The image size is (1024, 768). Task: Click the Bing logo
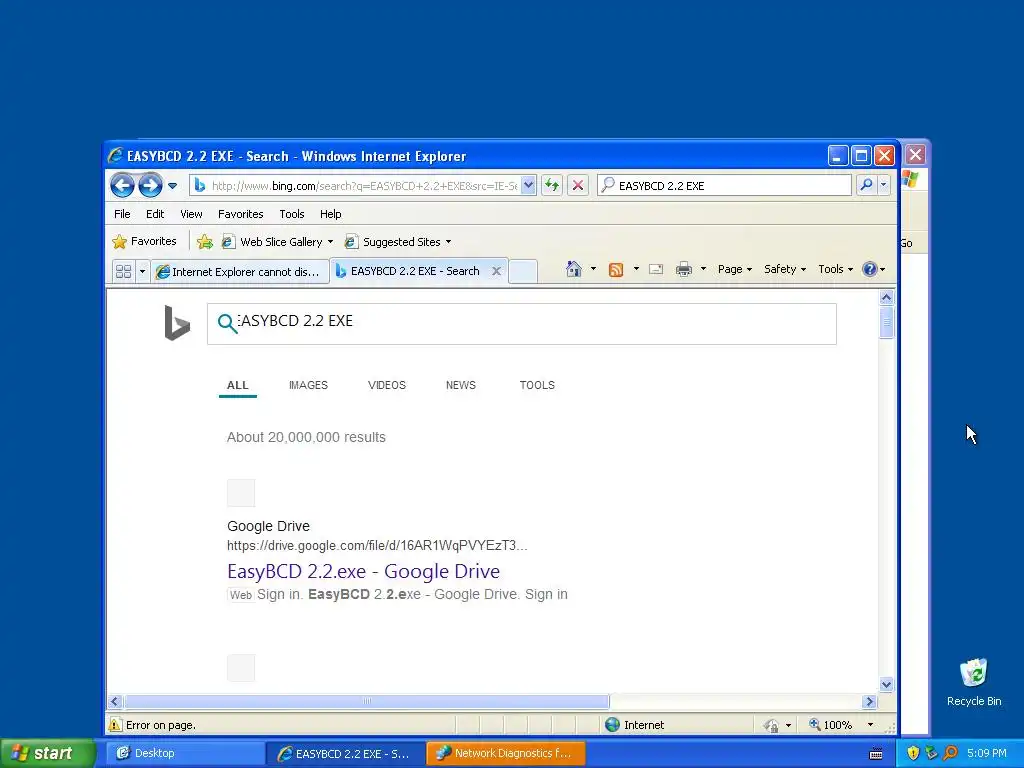click(177, 323)
